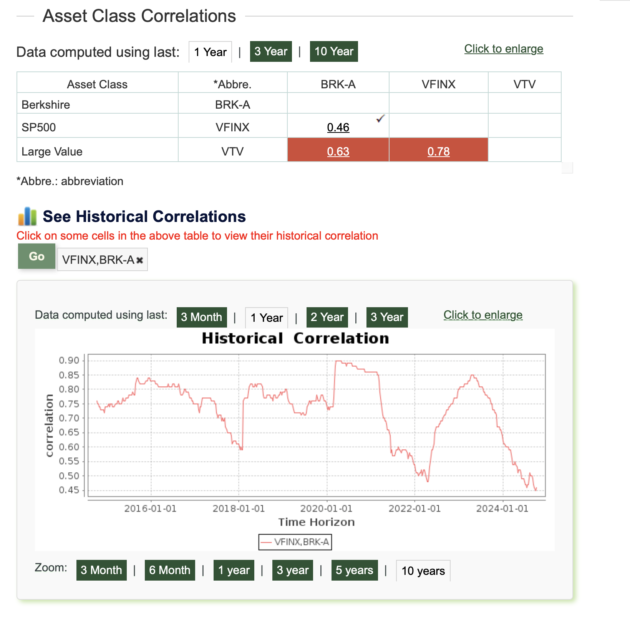
Task: Click the VFINX abbreviation in the SP500 row
Action: point(232,127)
